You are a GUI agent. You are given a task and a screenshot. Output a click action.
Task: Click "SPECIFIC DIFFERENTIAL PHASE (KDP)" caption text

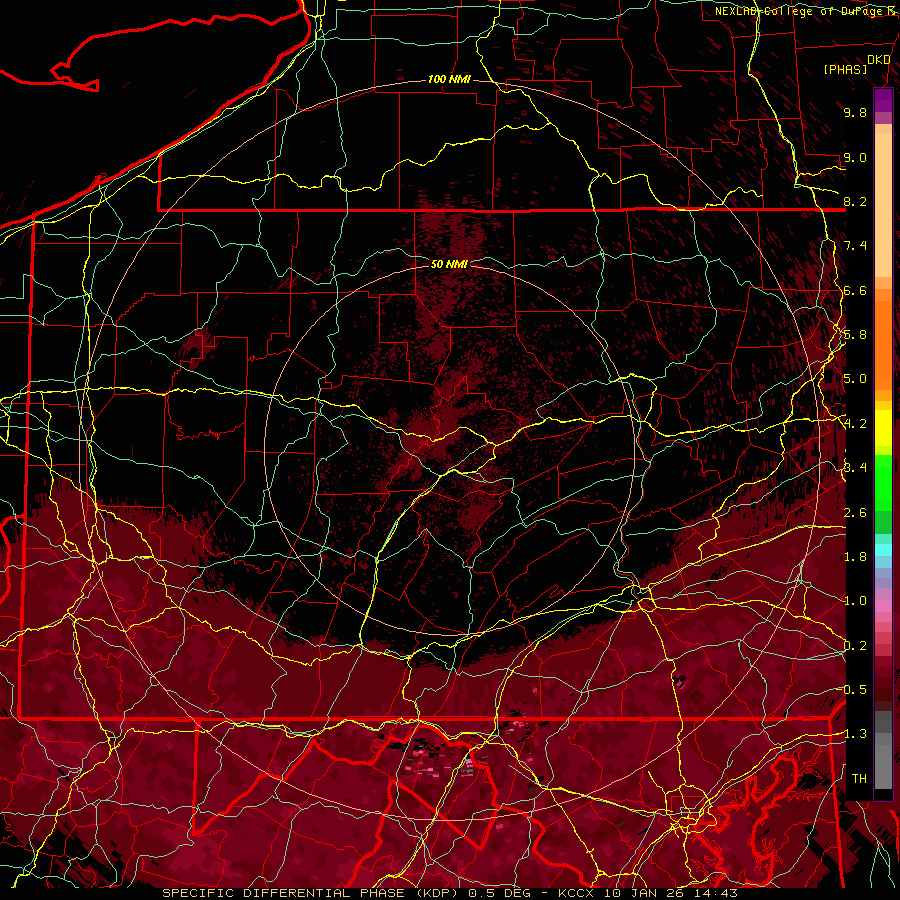[312, 893]
